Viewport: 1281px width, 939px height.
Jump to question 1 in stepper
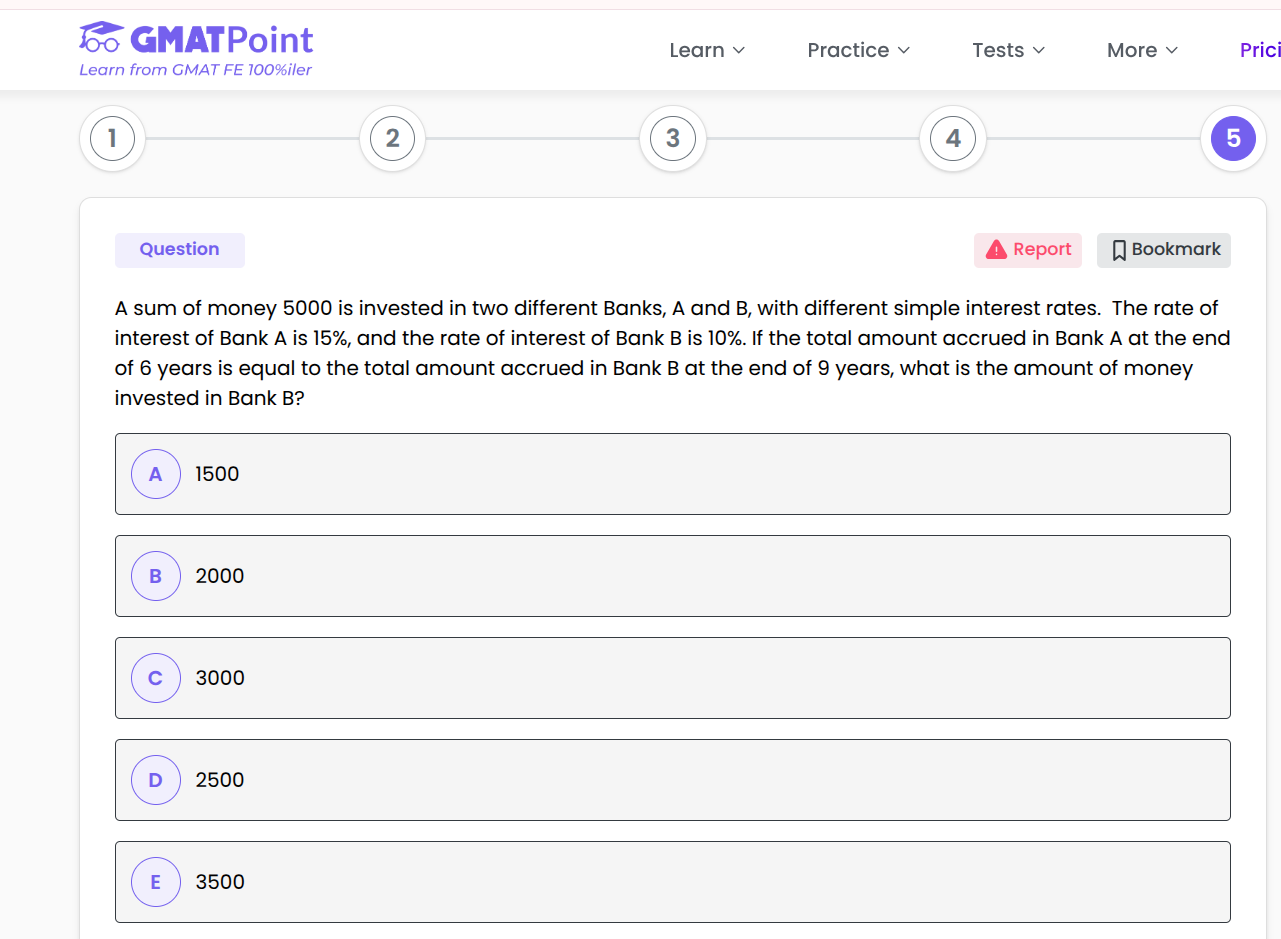click(x=113, y=138)
